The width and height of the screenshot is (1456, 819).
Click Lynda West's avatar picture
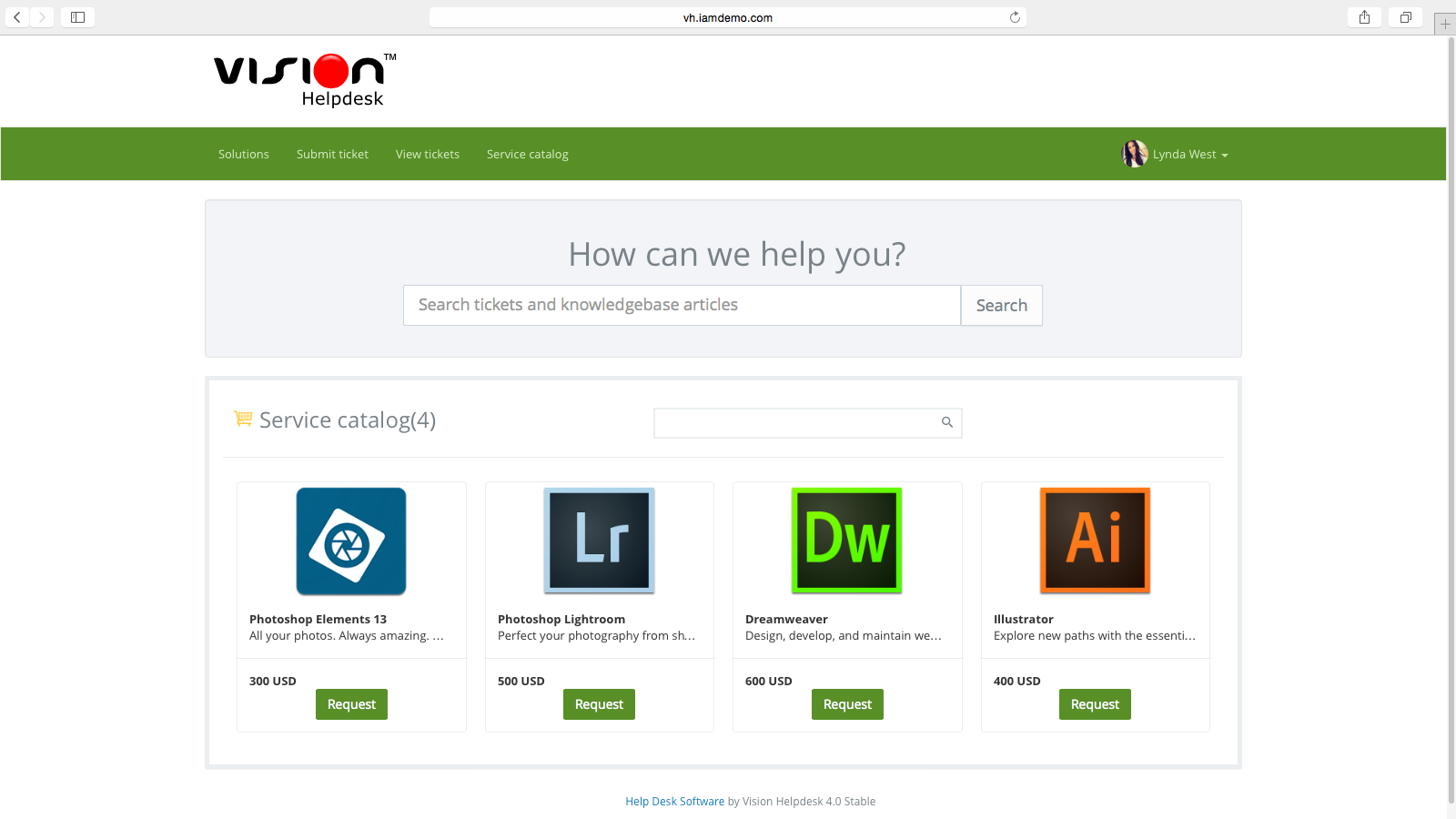1134,154
